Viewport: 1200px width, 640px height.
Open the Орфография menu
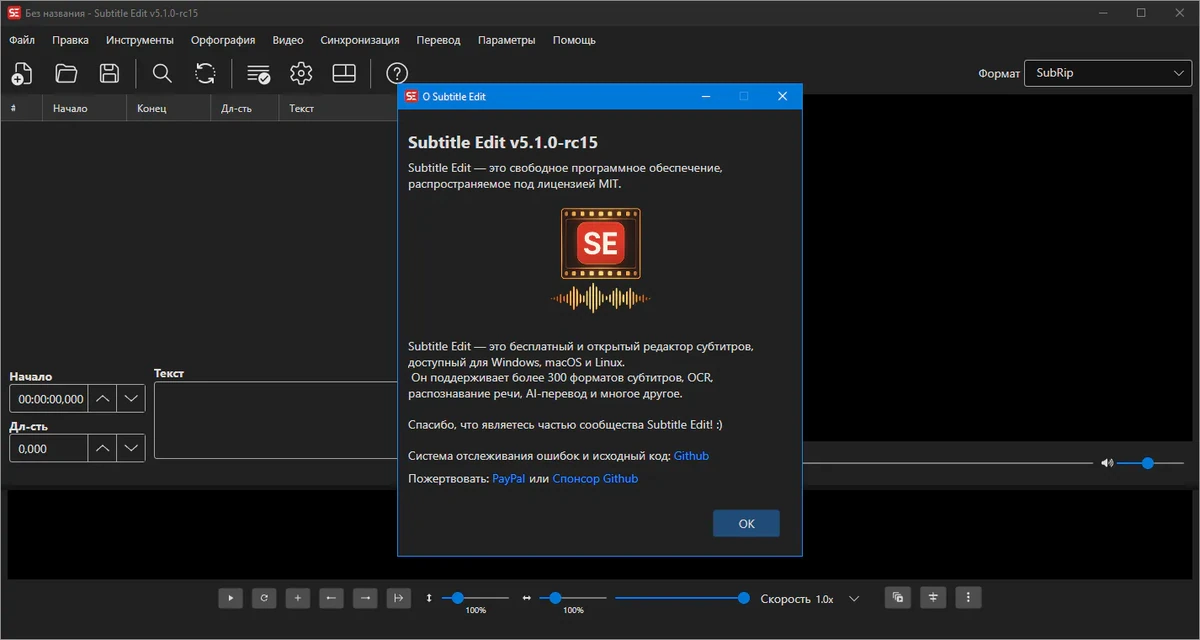tap(223, 40)
